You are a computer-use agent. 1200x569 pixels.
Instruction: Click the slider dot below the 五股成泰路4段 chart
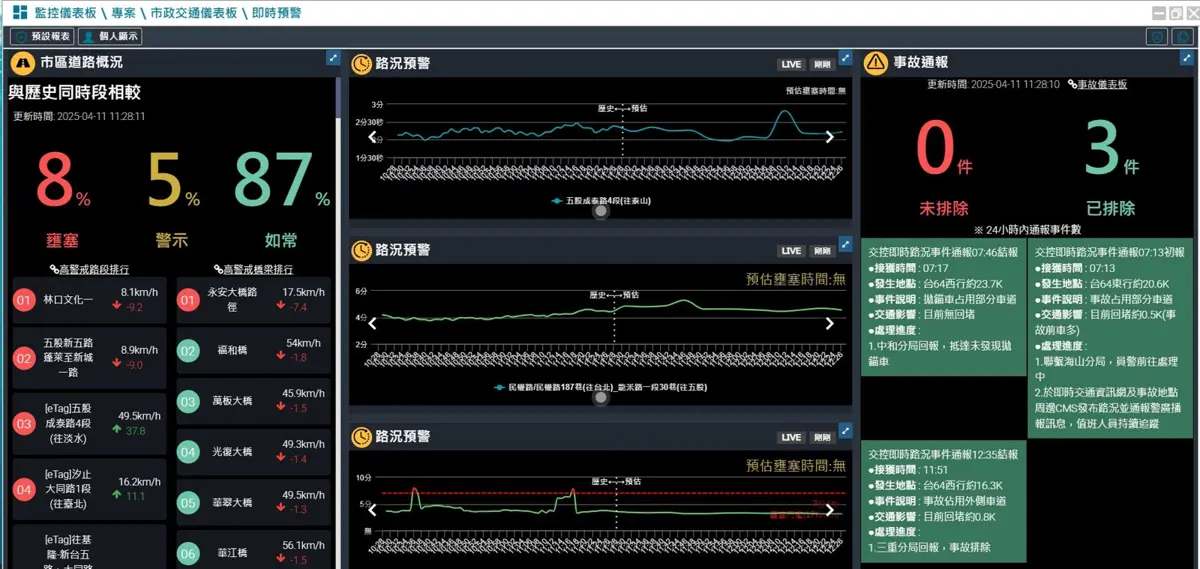(x=600, y=211)
